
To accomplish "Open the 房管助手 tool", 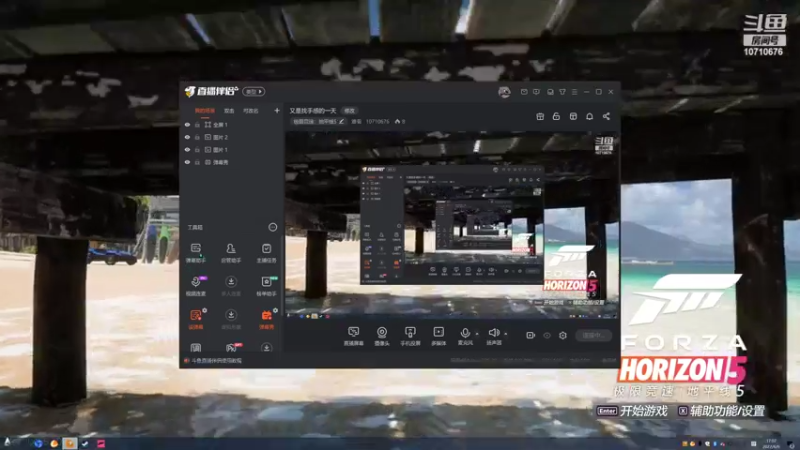I will pos(231,253).
